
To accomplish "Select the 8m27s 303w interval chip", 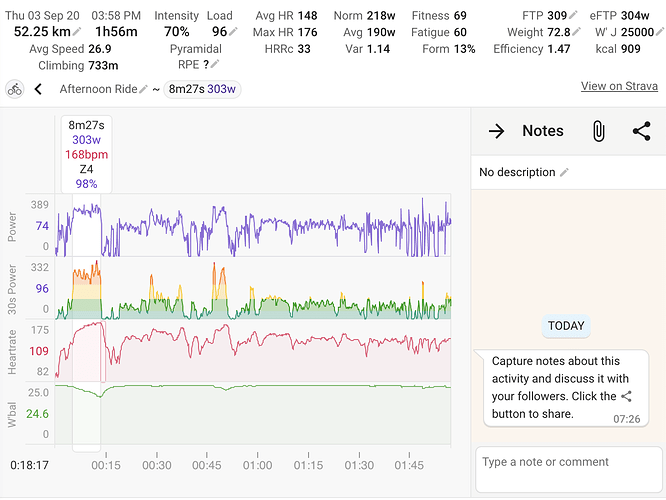I will tap(203, 90).
